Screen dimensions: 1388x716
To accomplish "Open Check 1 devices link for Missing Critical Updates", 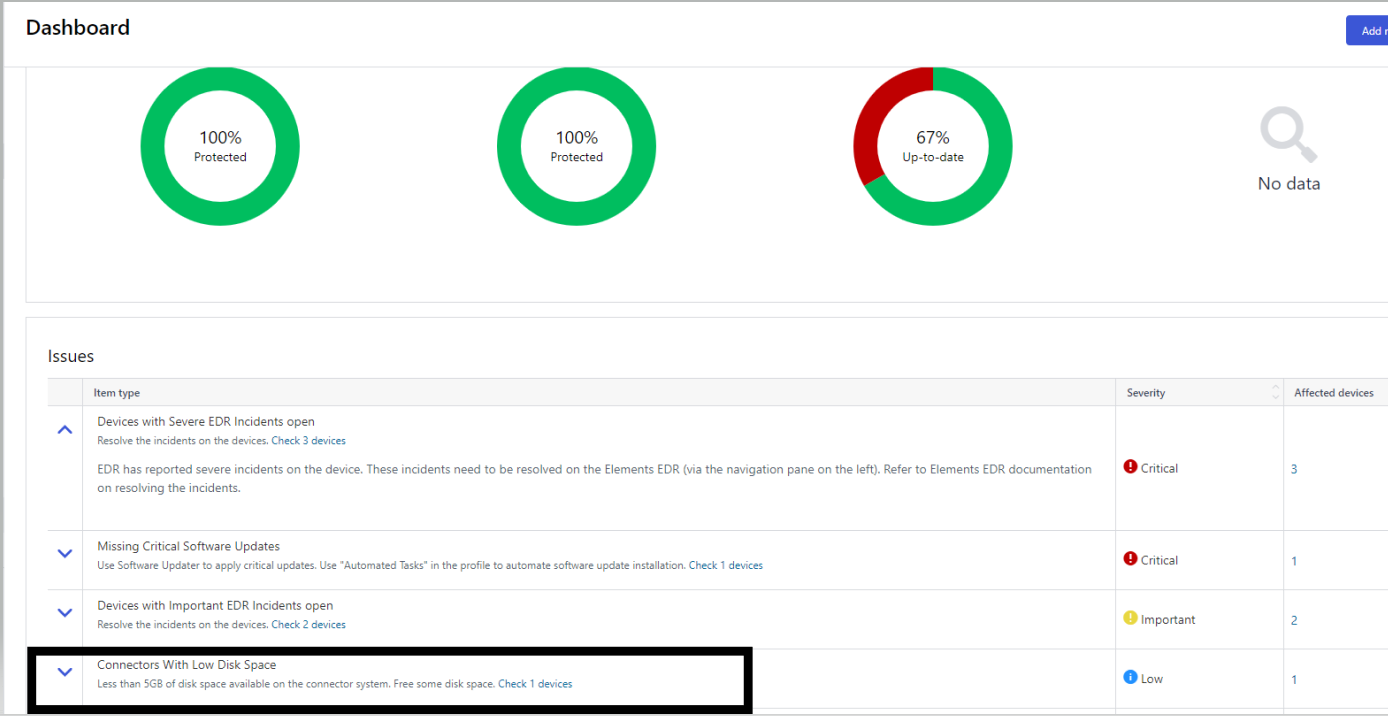I will [726, 566].
